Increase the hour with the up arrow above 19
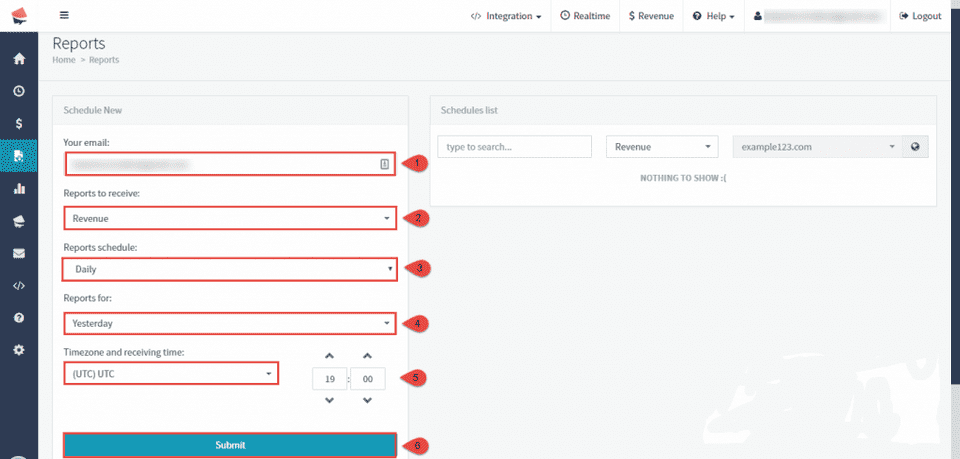Image resolution: width=960 pixels, height=459 pixels. pyautogui.click(x=329, y=356)
